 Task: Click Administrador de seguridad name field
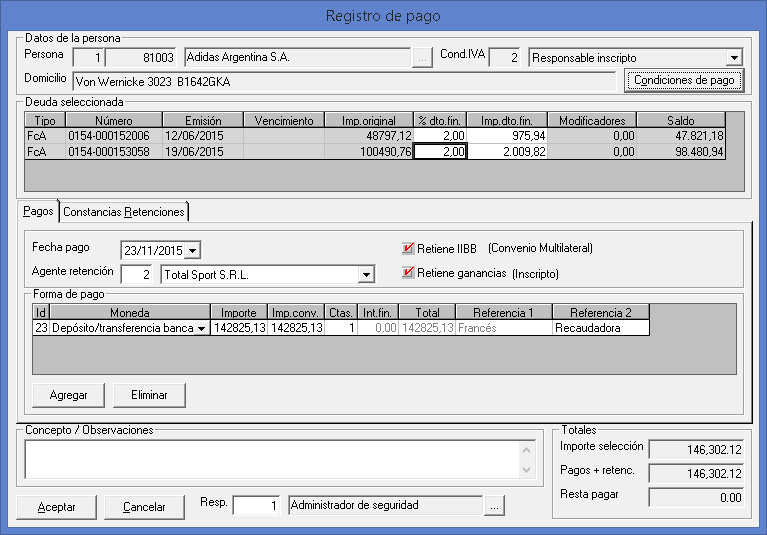(x=386, y=506)
